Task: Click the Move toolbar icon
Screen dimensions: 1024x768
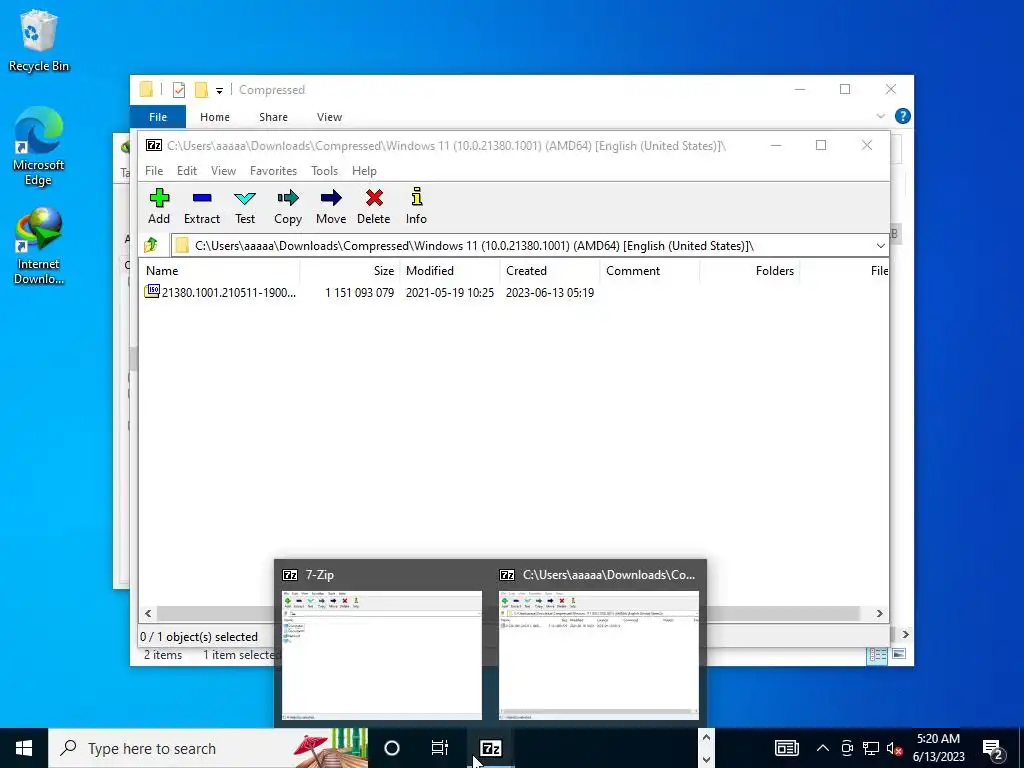Action: tap(331, 199)
